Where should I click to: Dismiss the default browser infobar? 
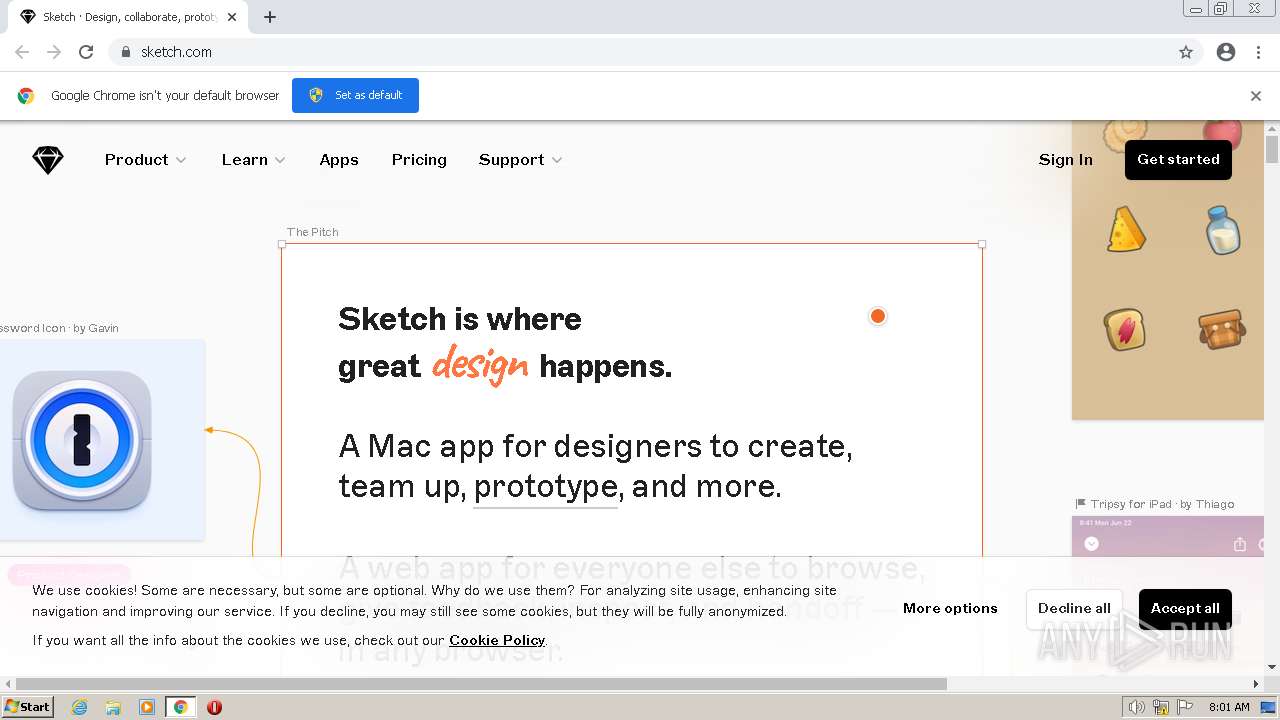[x=1256, y=96]
